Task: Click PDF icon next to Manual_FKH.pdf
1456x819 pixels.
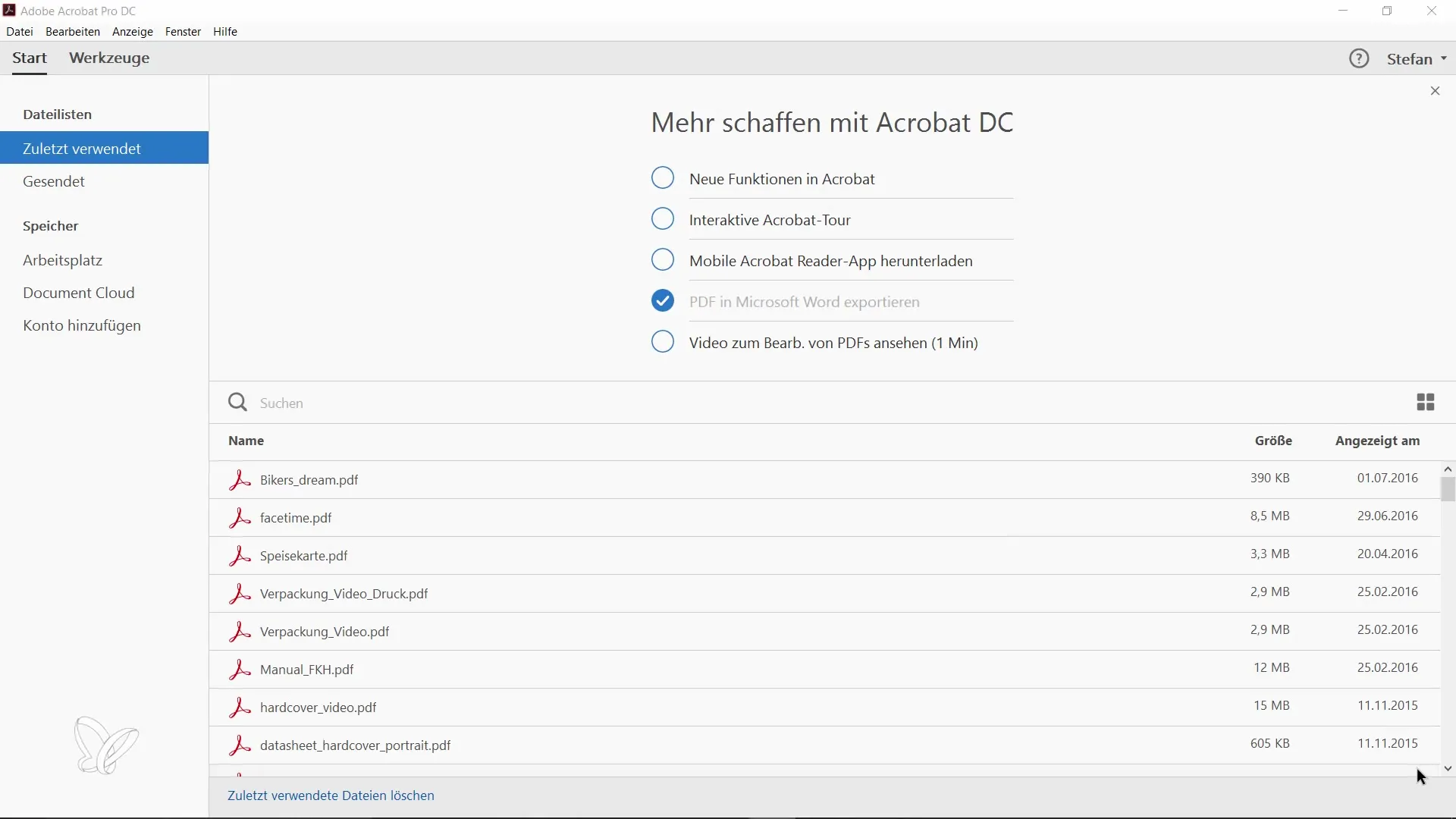Action: (240, 670)
